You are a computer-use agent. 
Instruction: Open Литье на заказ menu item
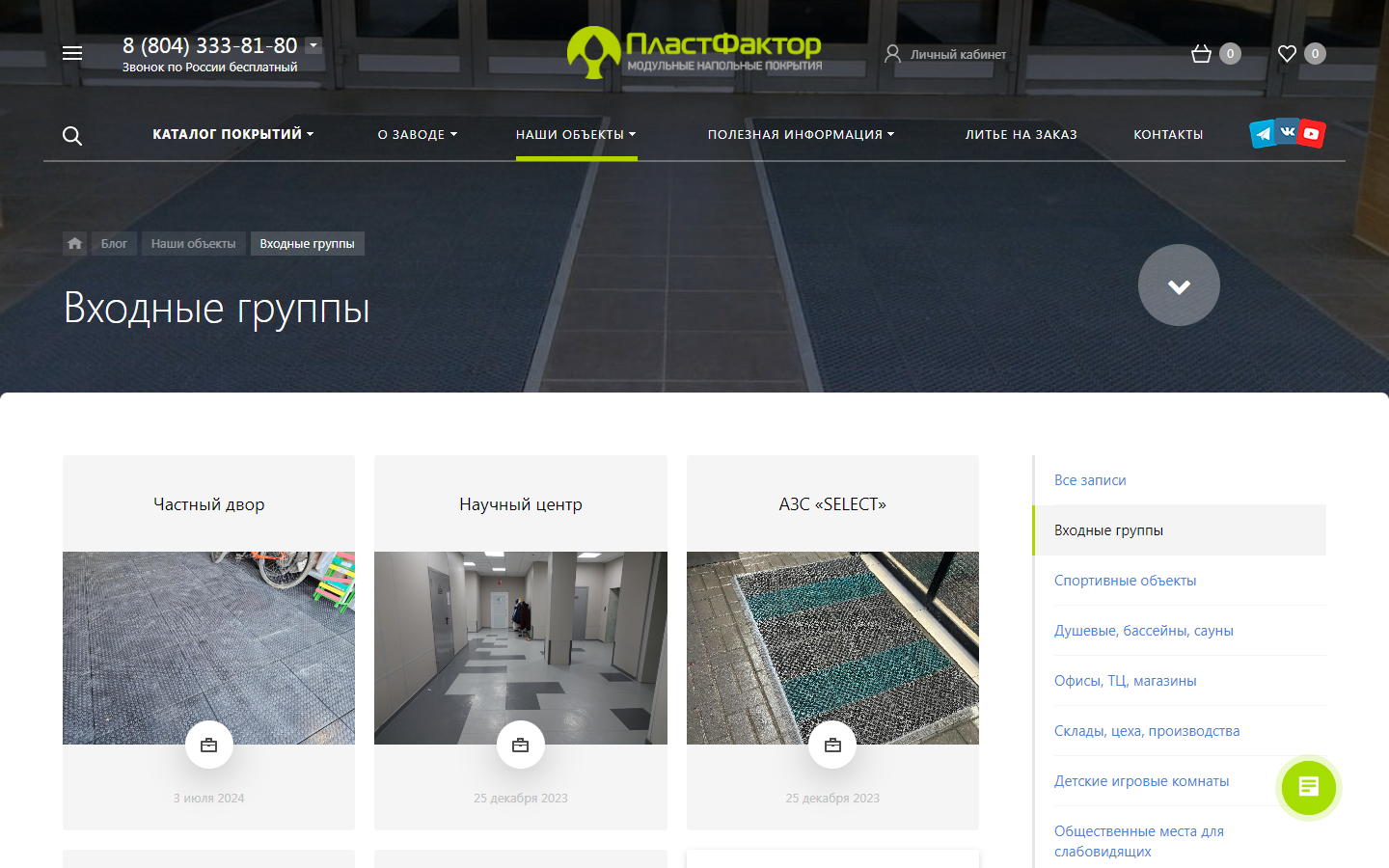[x=1021, y=134]
